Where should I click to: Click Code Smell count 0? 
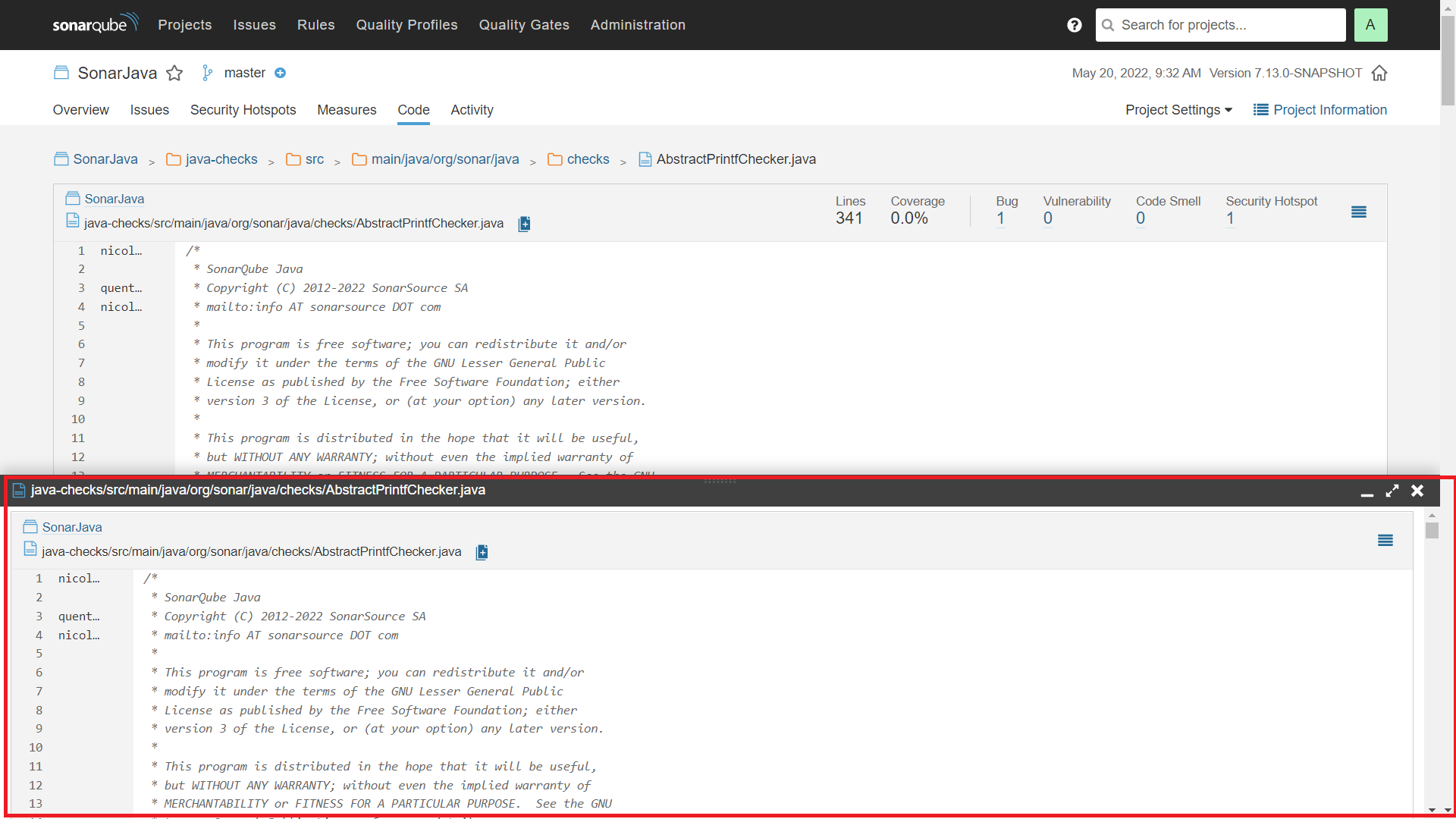click(1140, 218)
